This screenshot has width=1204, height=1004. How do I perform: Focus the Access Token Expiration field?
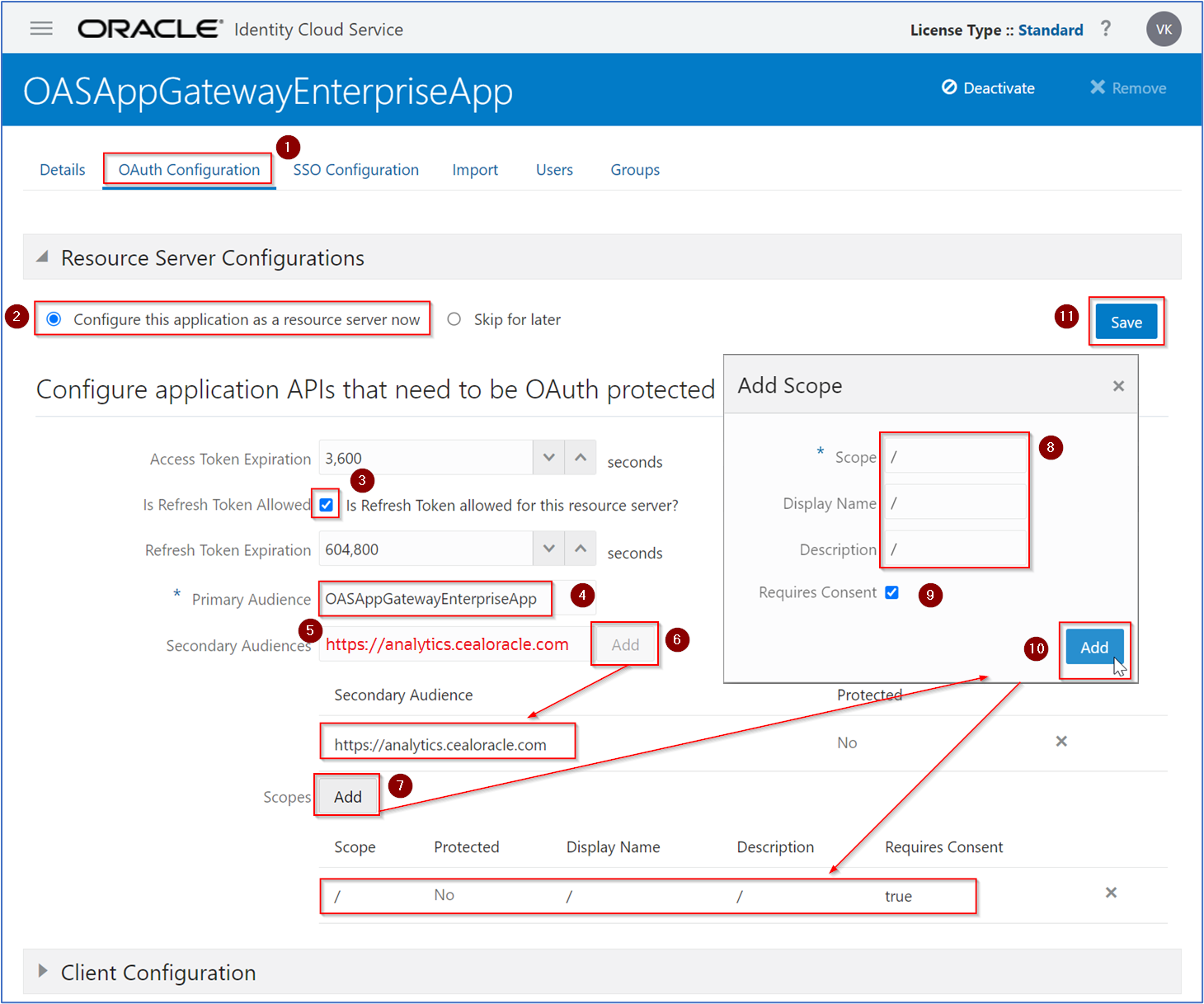click(426, 458)
